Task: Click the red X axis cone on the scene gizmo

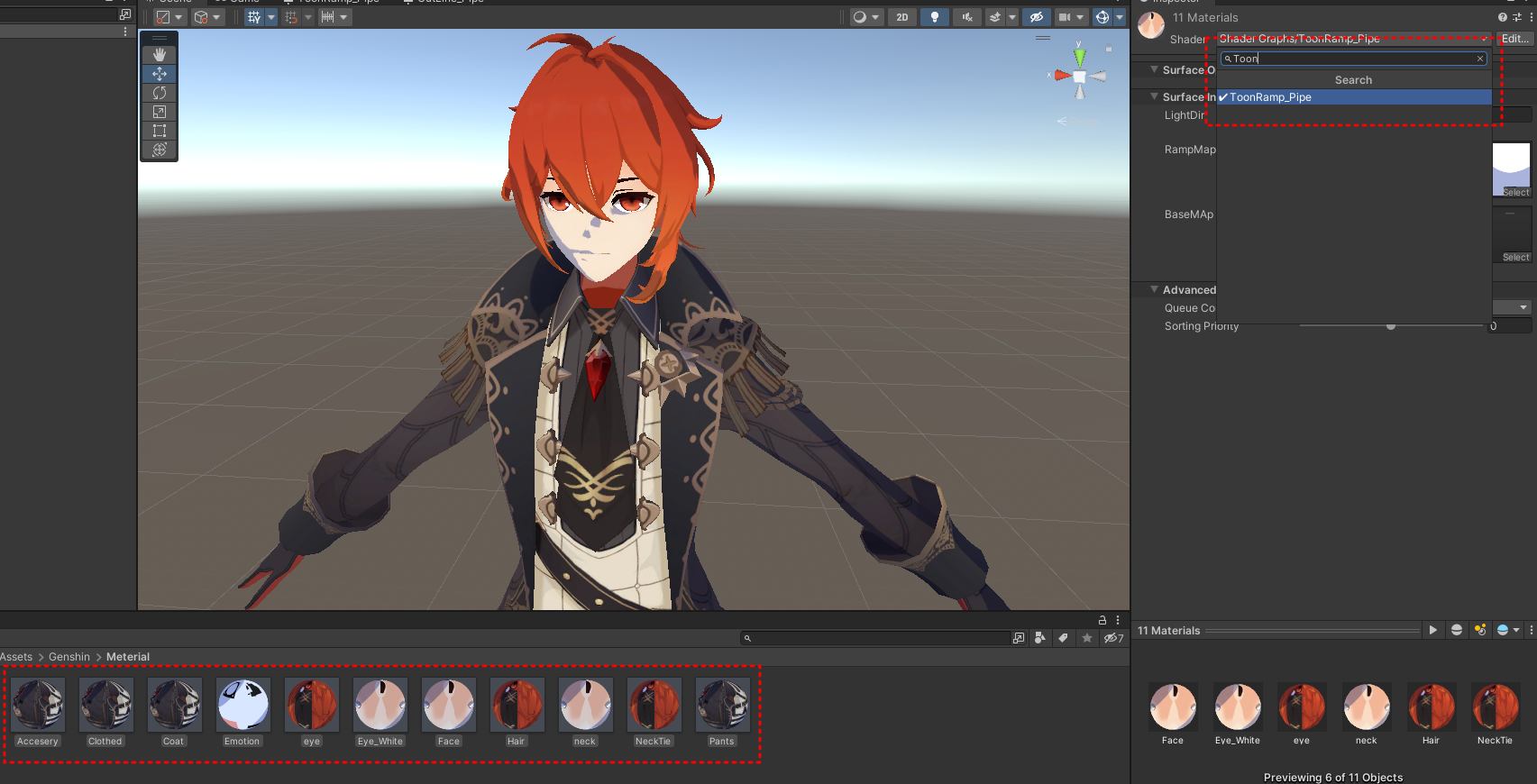Action: (x=1062, y=76)
